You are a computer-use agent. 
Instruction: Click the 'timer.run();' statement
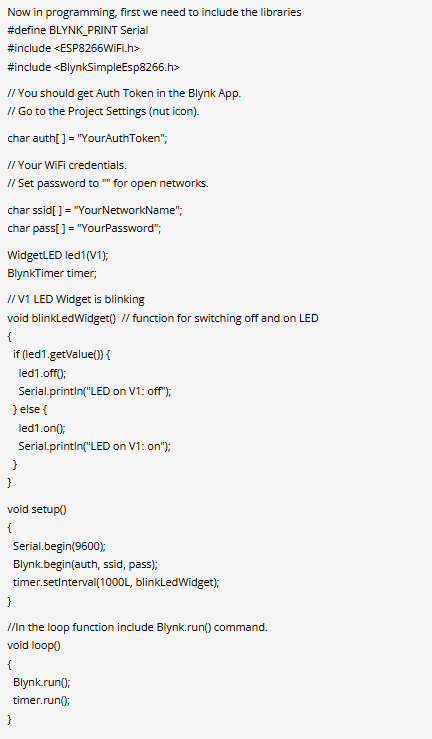pos(41,700)
